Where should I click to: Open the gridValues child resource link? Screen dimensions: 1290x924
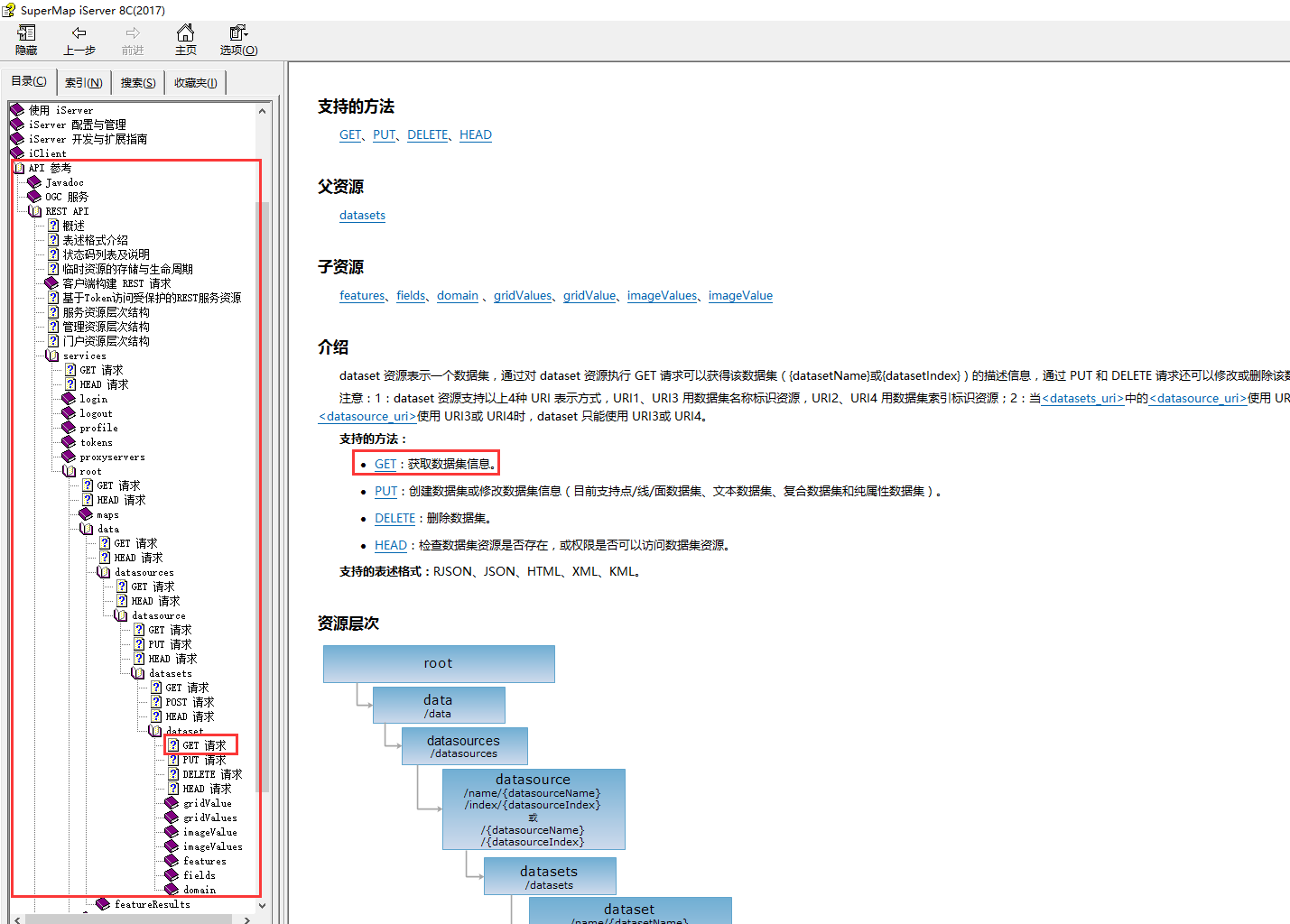click(523, 295)
